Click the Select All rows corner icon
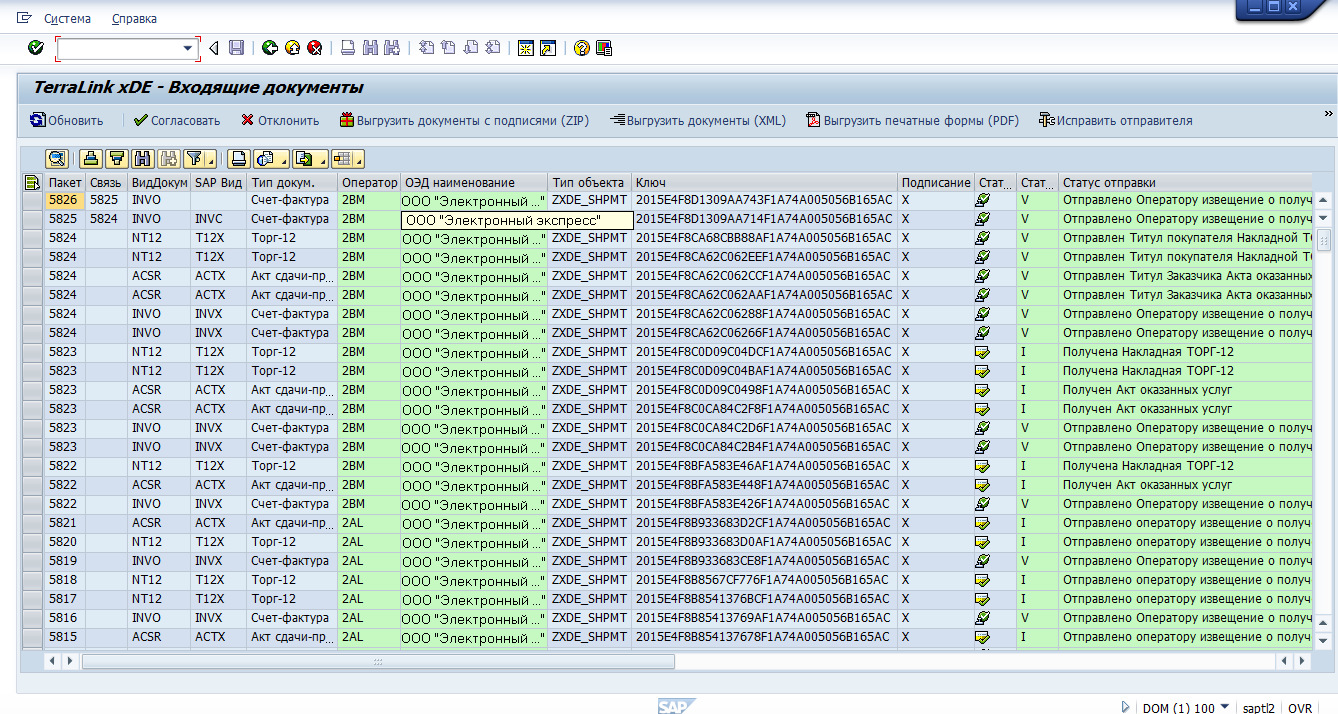Screen dimensions: 1338x714 32,182
